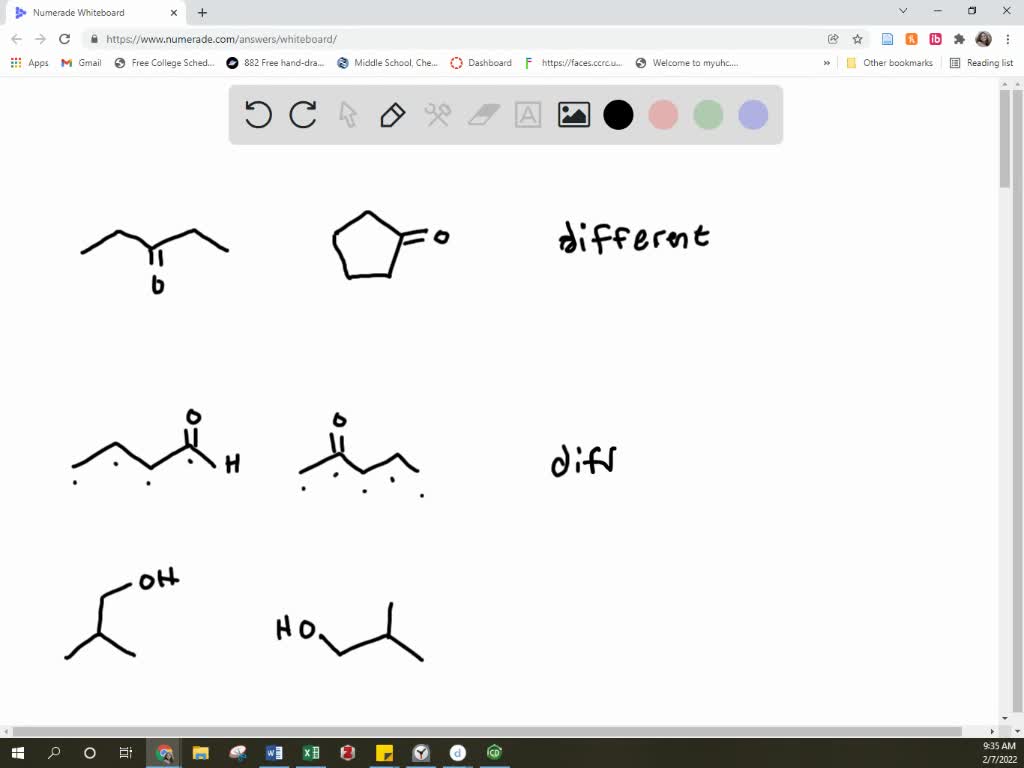Open the Windows Start menu

click(18, 753)
